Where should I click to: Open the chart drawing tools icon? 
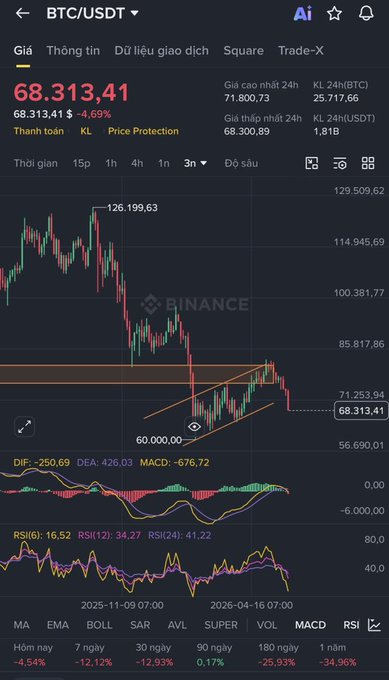click(312, 163)
